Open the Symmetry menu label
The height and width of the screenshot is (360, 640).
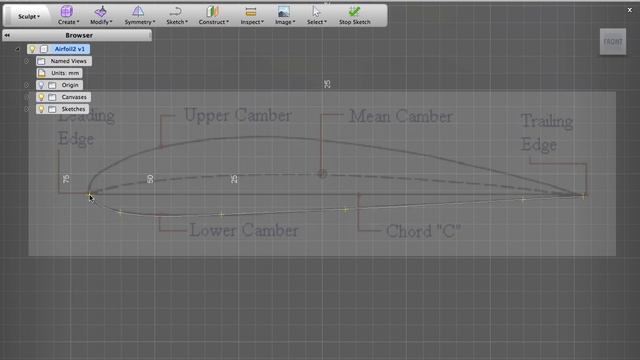click(140, 22)
